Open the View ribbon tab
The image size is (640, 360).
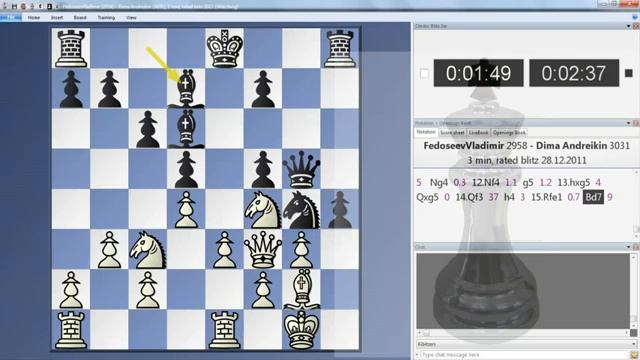[131, 18]
